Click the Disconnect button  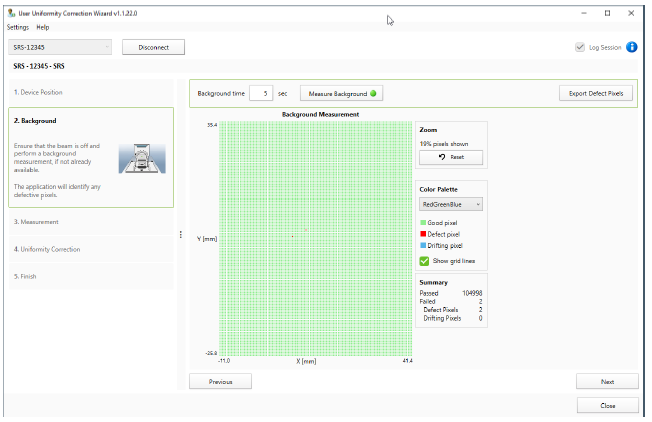[153, 47]
